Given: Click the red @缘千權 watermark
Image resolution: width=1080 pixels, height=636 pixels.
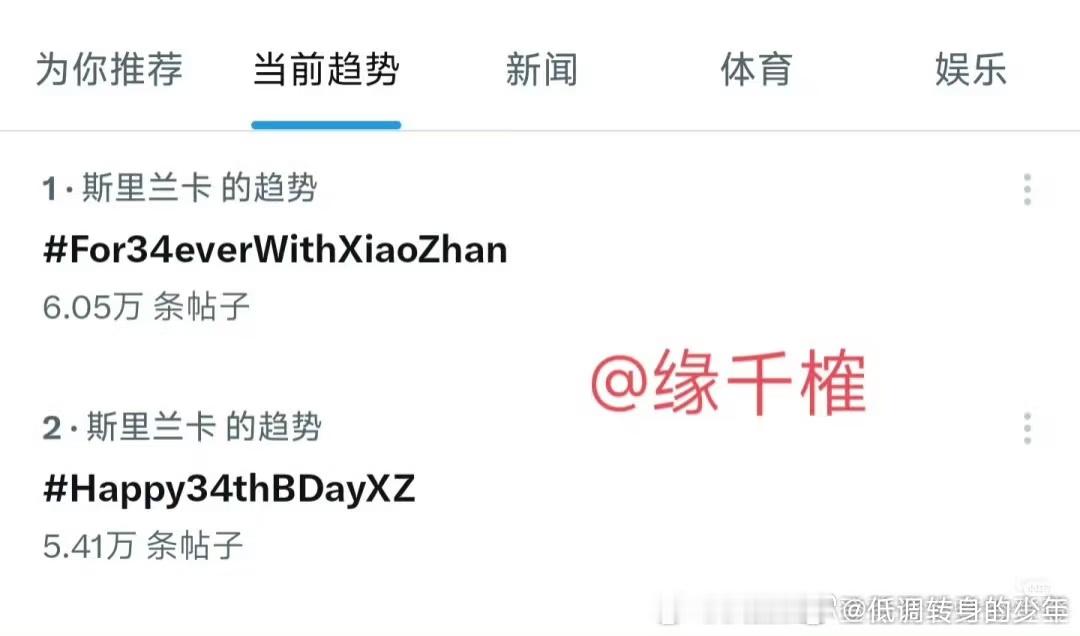Looking at the screenshot, I should [728, 382].
